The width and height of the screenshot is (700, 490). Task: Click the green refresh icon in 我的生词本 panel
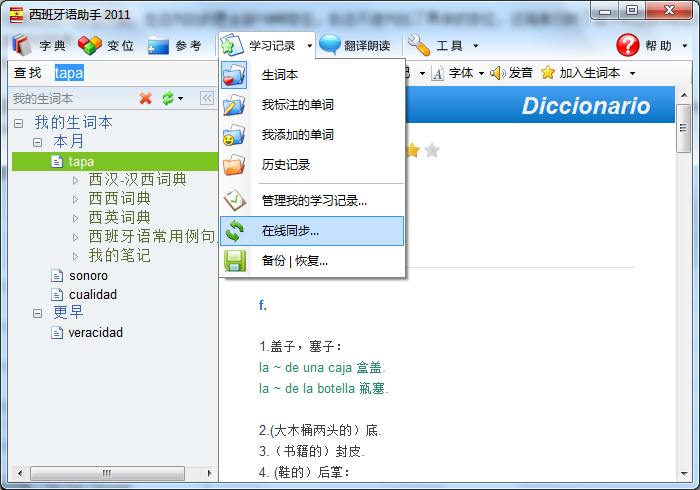click(x=168, y=98)
